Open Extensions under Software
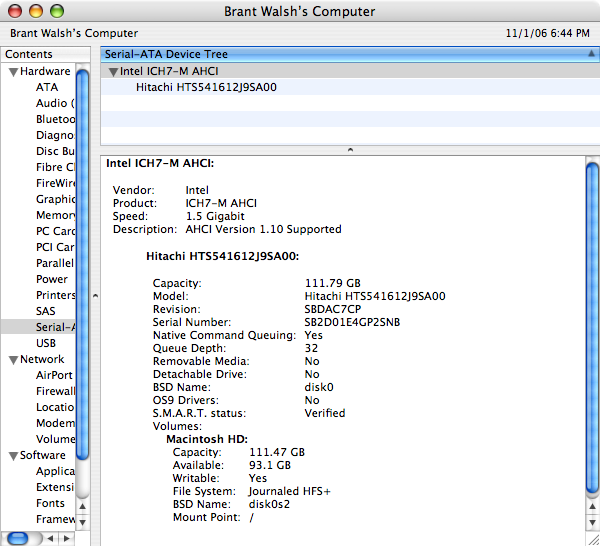Viewport: 600px width, 546px height. [55, 487]
